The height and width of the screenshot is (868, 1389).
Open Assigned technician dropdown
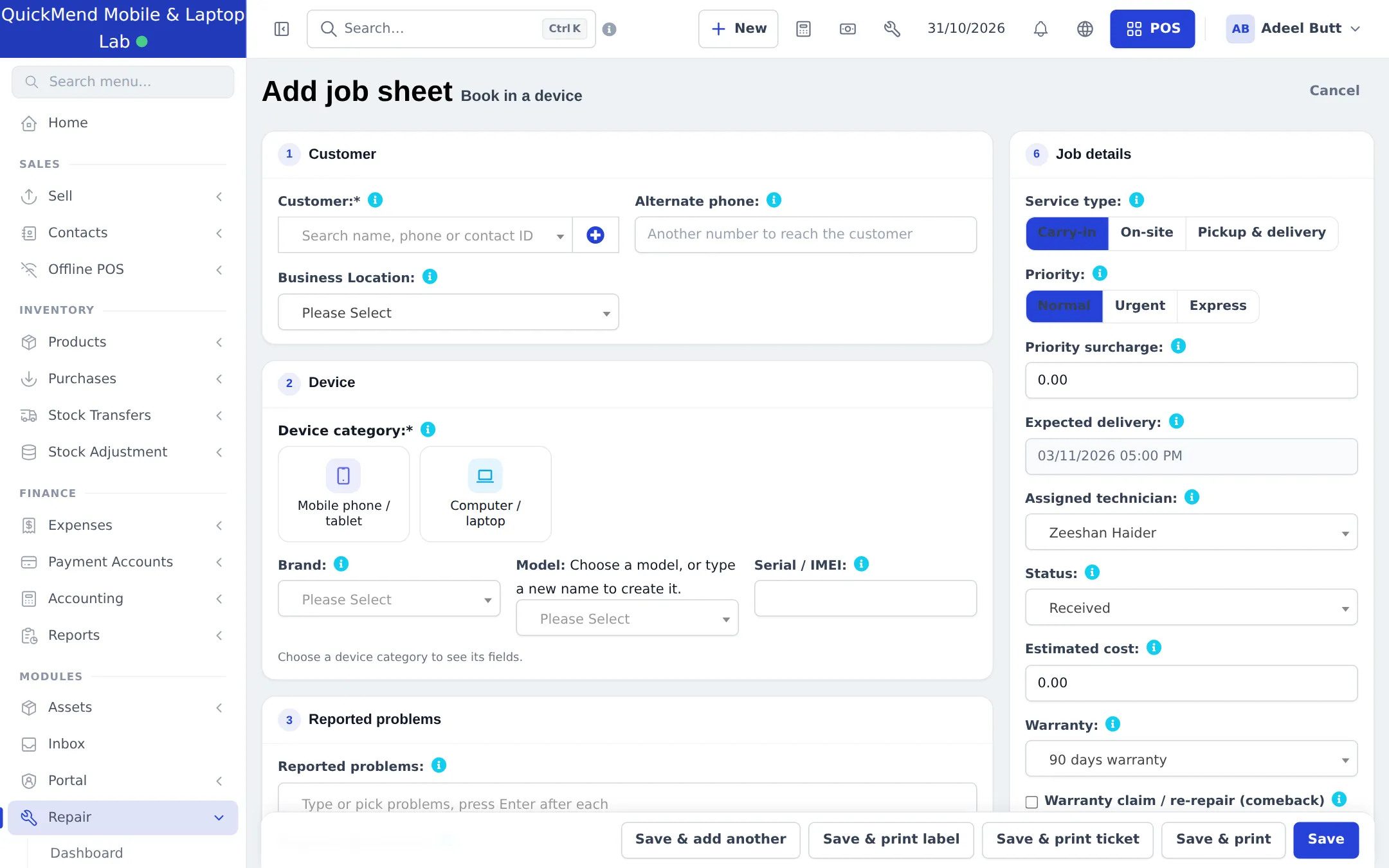1191,532
